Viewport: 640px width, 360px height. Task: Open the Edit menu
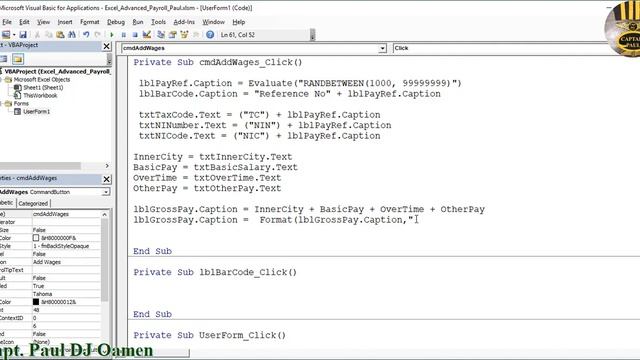tap(24, 22)
